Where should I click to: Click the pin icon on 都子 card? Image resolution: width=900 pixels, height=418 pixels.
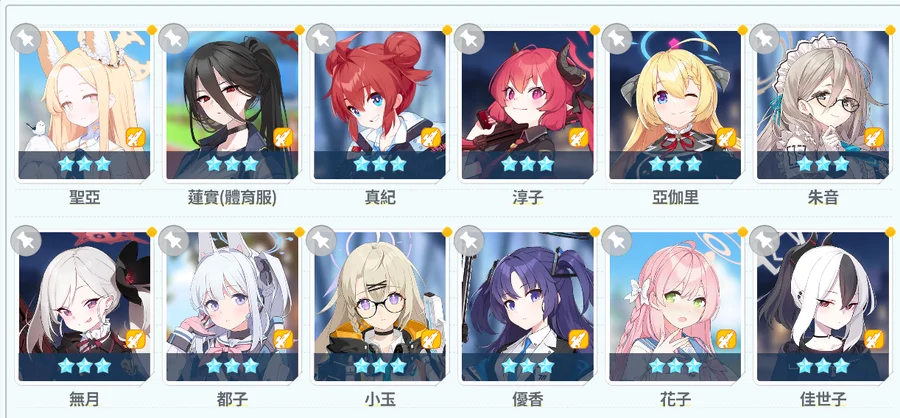coord(173,241)
